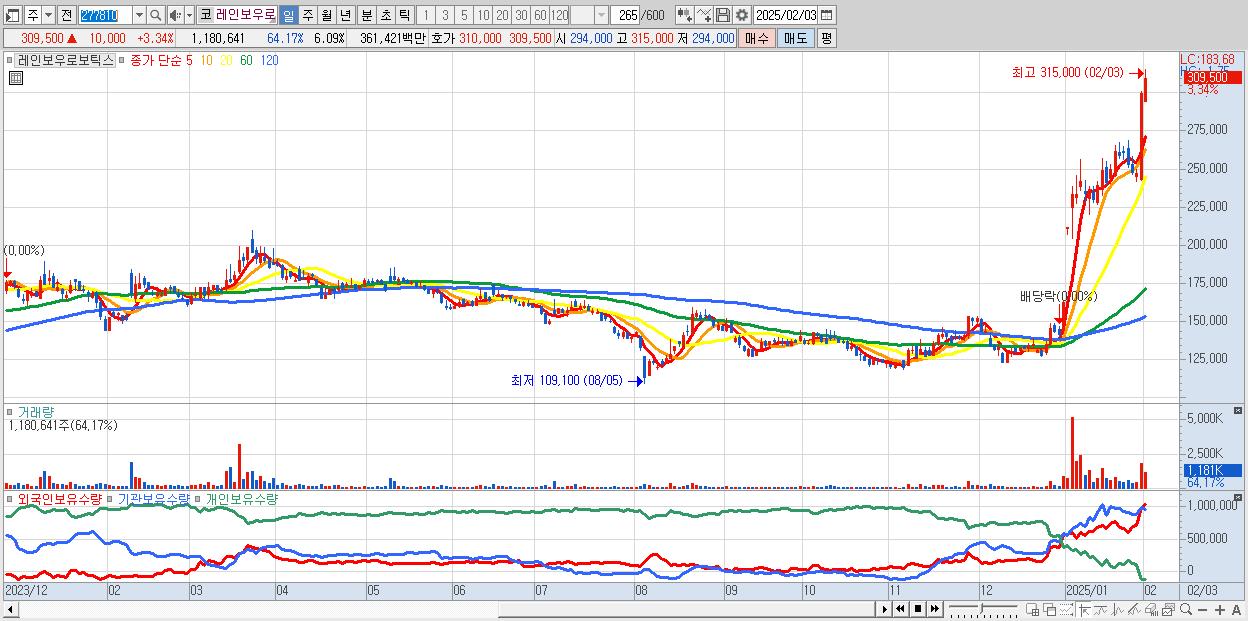Select the 틱 tick chart period
This screenshot has height=621, width=1248.
pos(404,15)
